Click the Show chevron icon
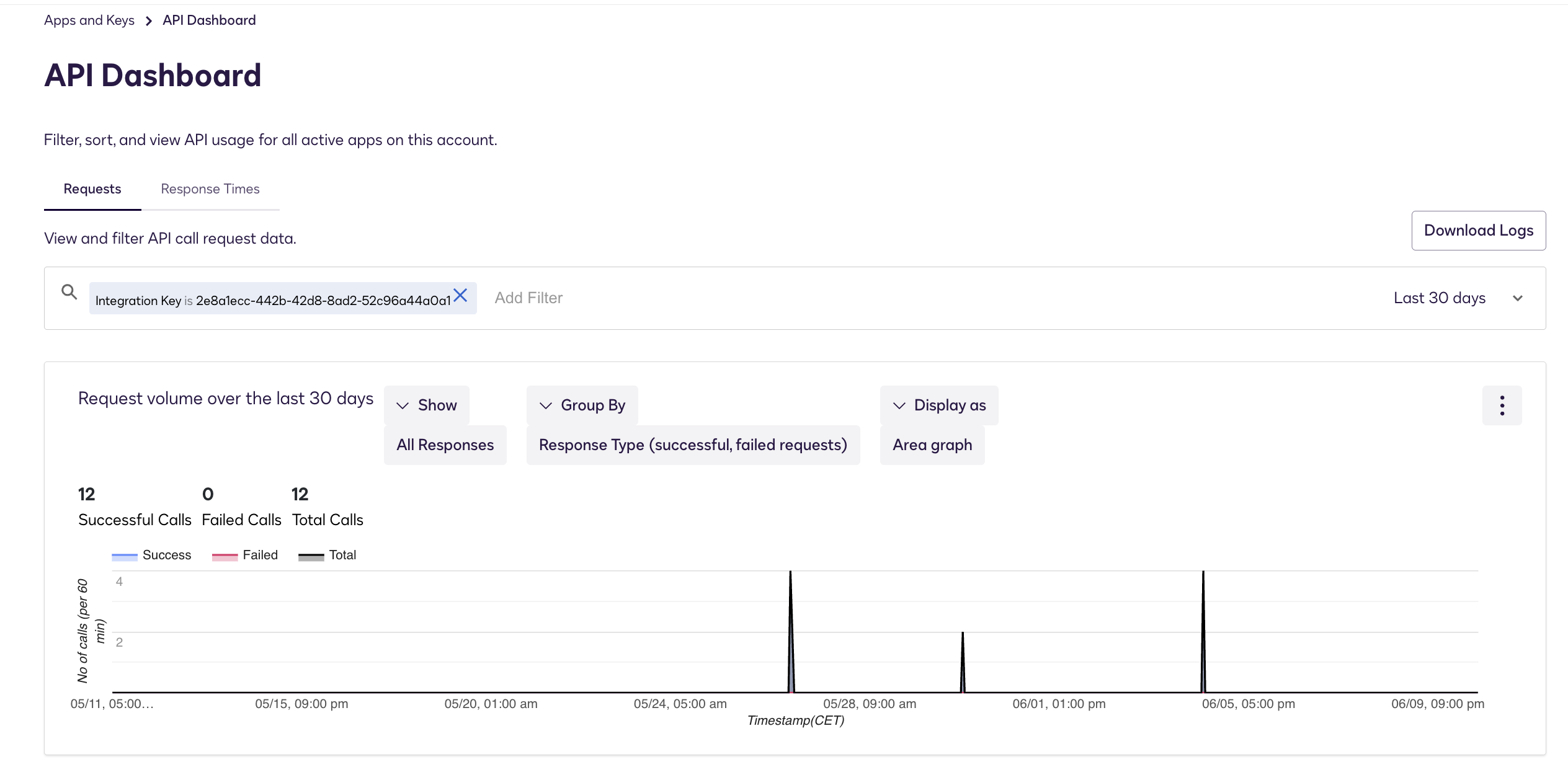 tap(403, 405)
